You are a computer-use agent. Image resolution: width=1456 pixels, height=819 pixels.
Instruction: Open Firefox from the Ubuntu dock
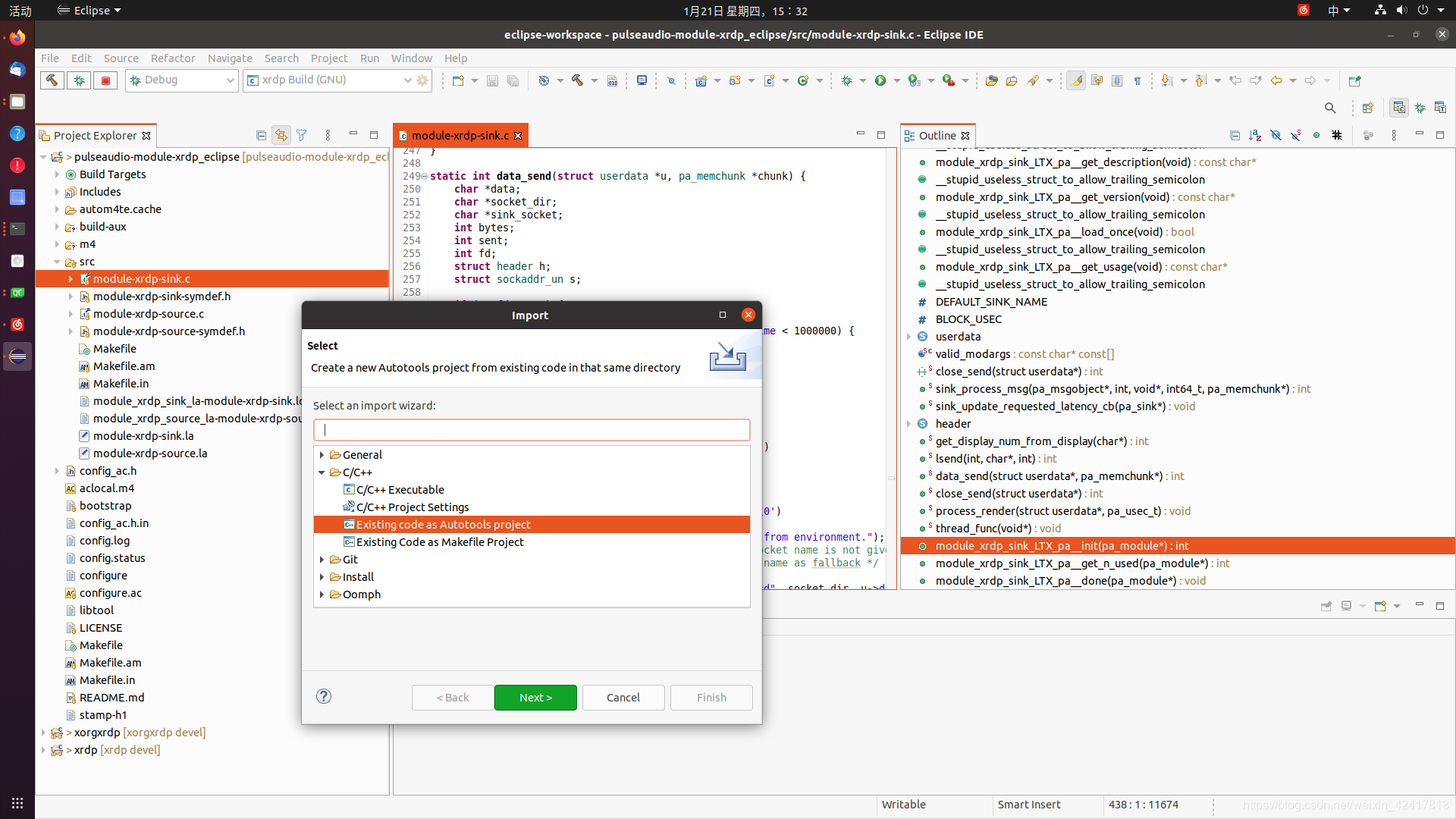[x=17, y=37]
